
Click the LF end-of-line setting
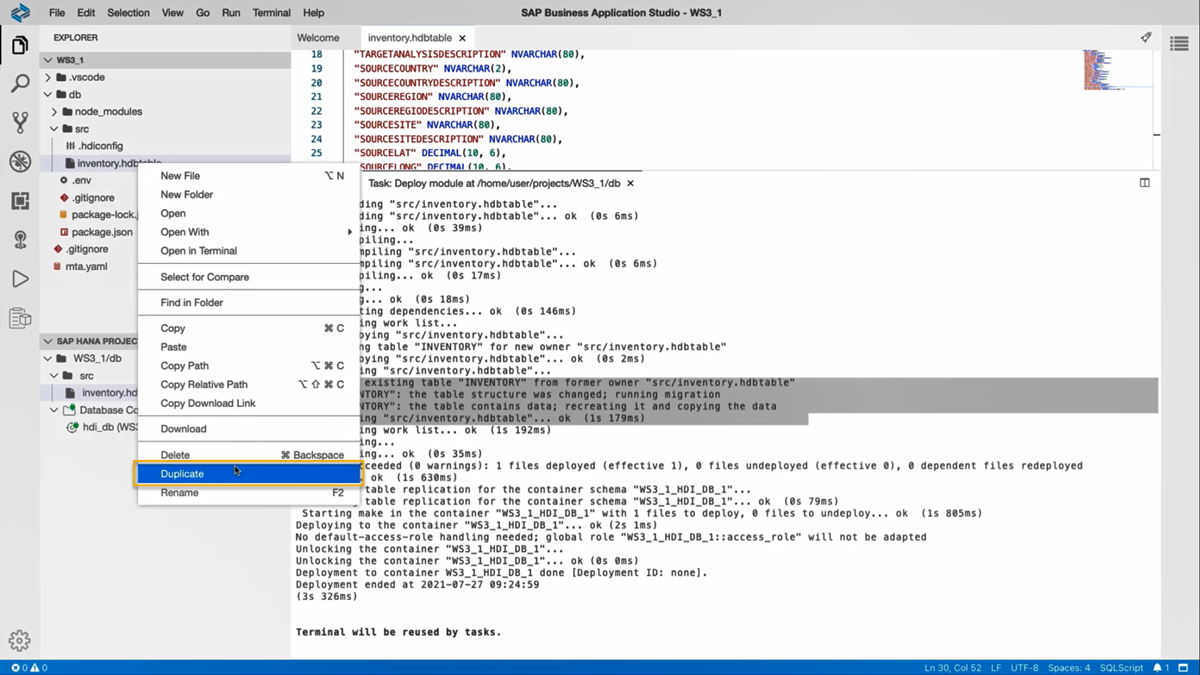(996, 667)
